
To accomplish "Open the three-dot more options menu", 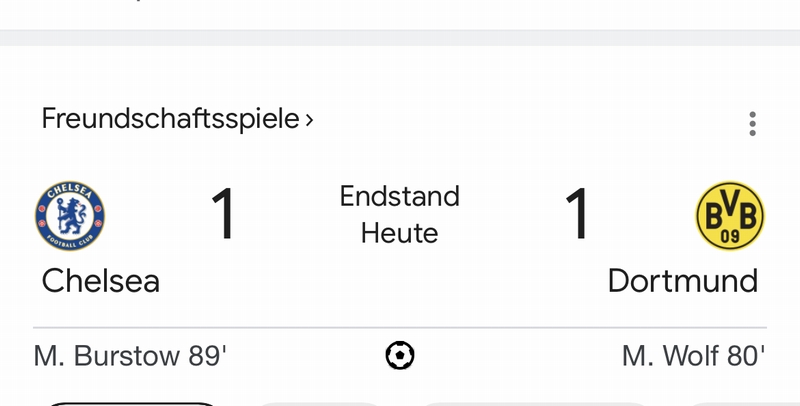I will 752,124.
